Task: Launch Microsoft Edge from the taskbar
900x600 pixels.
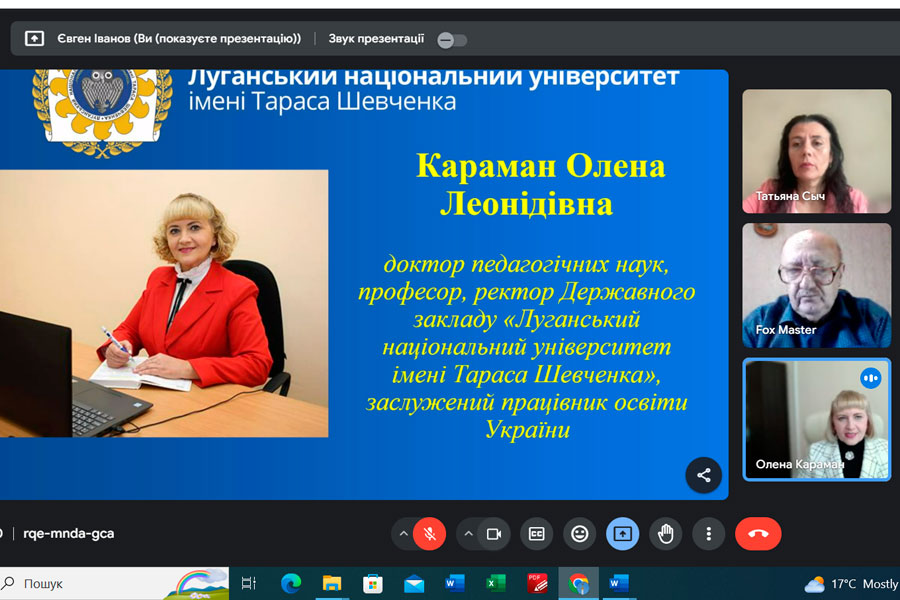Action: point(291,583)
